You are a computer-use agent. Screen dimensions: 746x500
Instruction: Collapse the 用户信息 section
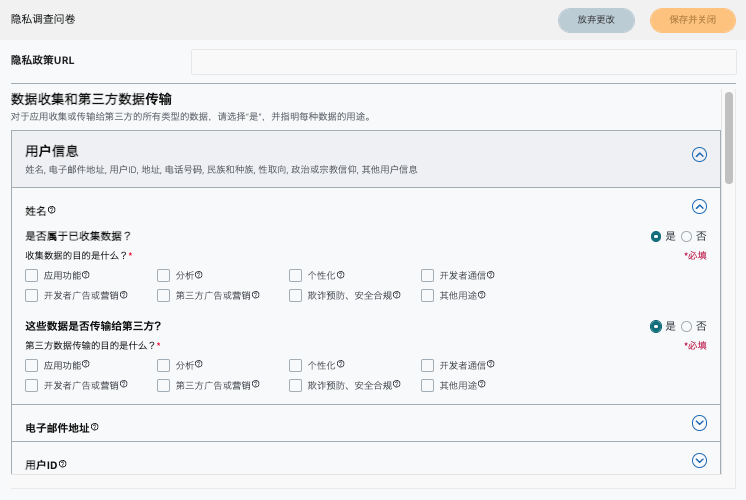point(700,155)
